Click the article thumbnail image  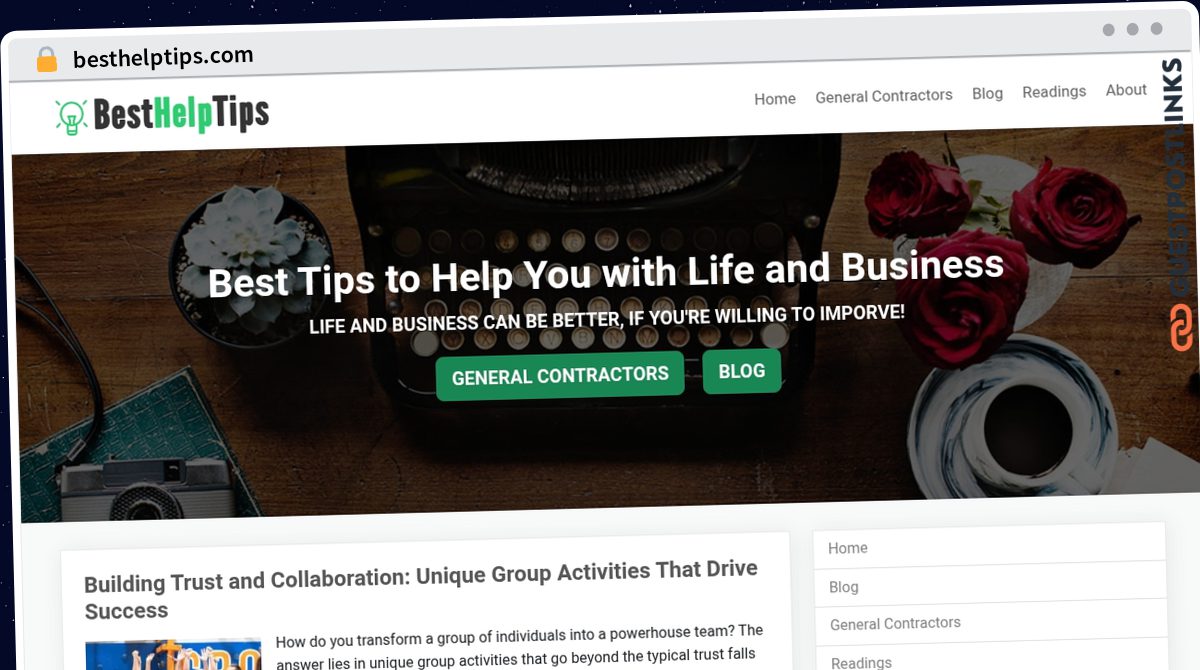tap(173, 655)
